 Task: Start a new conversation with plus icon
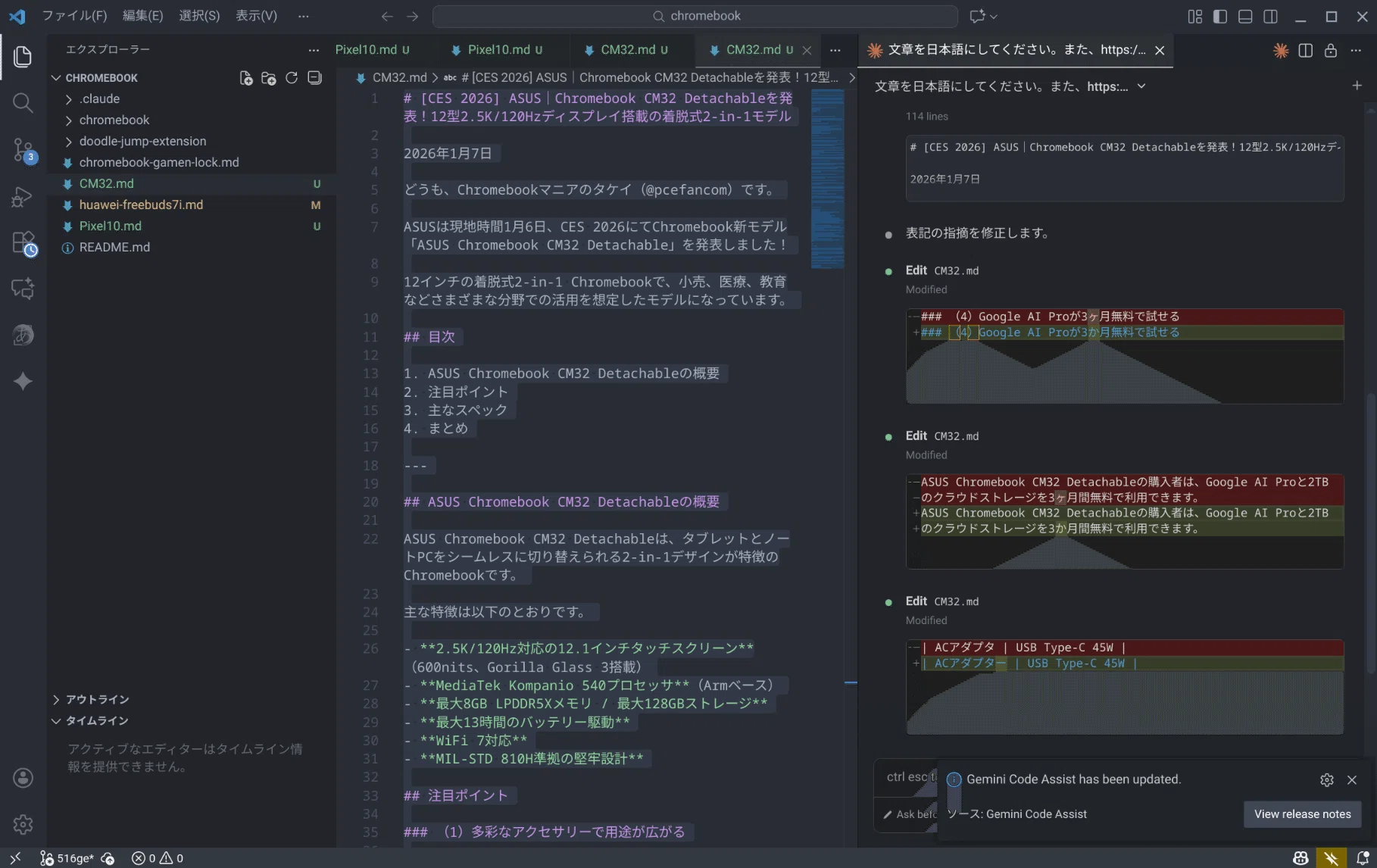click(1357, 86)
